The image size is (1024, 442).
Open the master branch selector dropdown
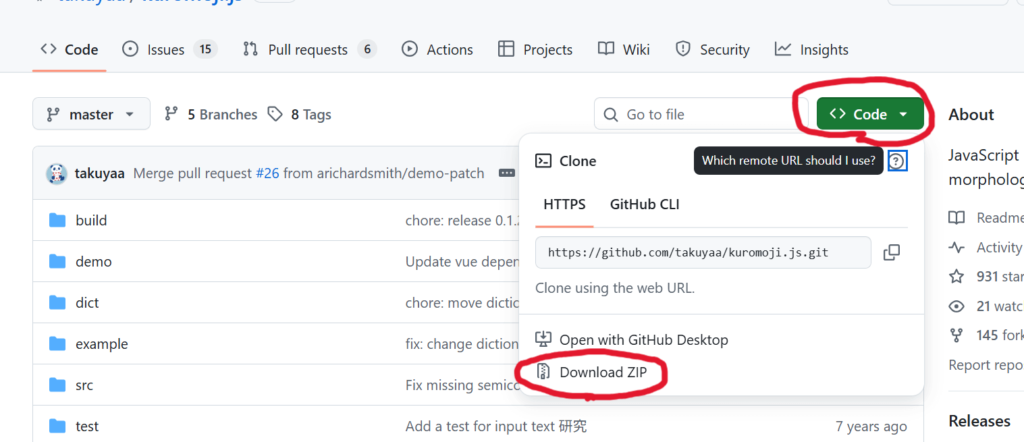(x=91, y=114)
